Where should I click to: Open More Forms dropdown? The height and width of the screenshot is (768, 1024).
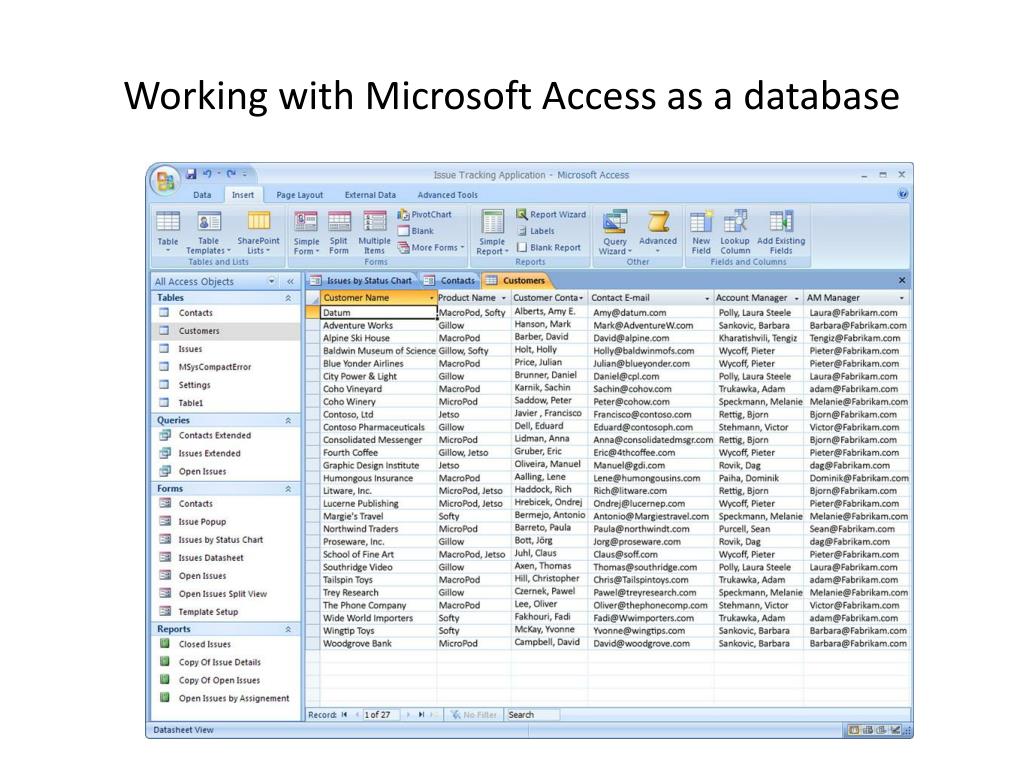(431, 248)
